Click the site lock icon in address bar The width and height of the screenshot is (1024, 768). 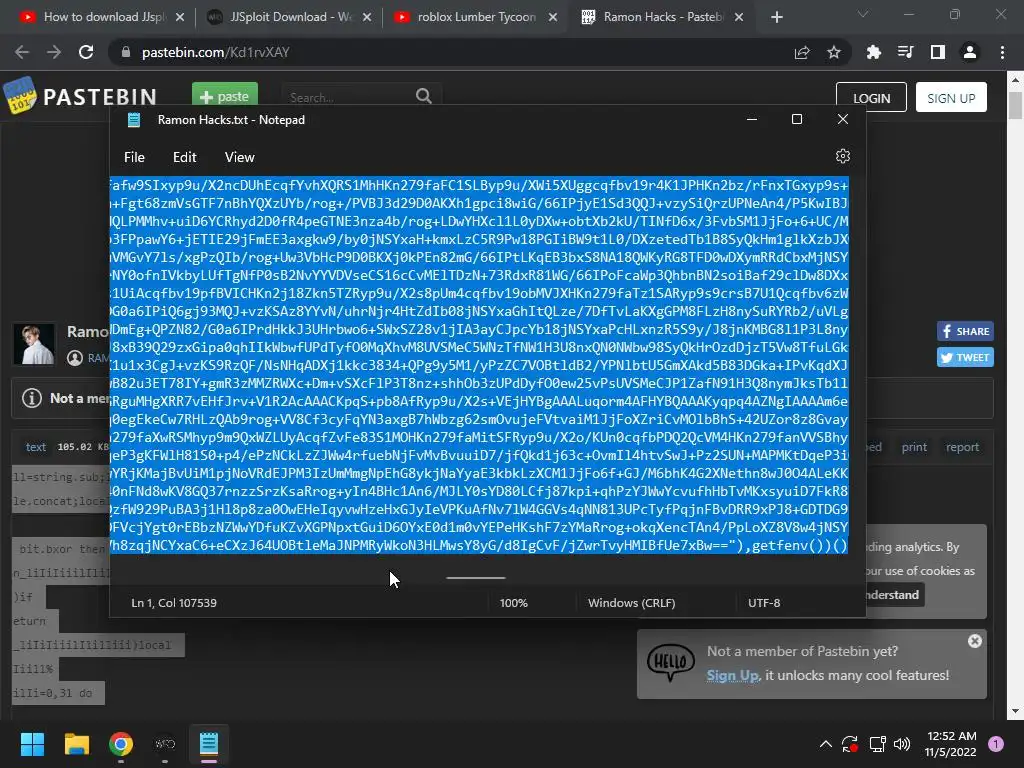pyautogui.click(x=126, y=52)
